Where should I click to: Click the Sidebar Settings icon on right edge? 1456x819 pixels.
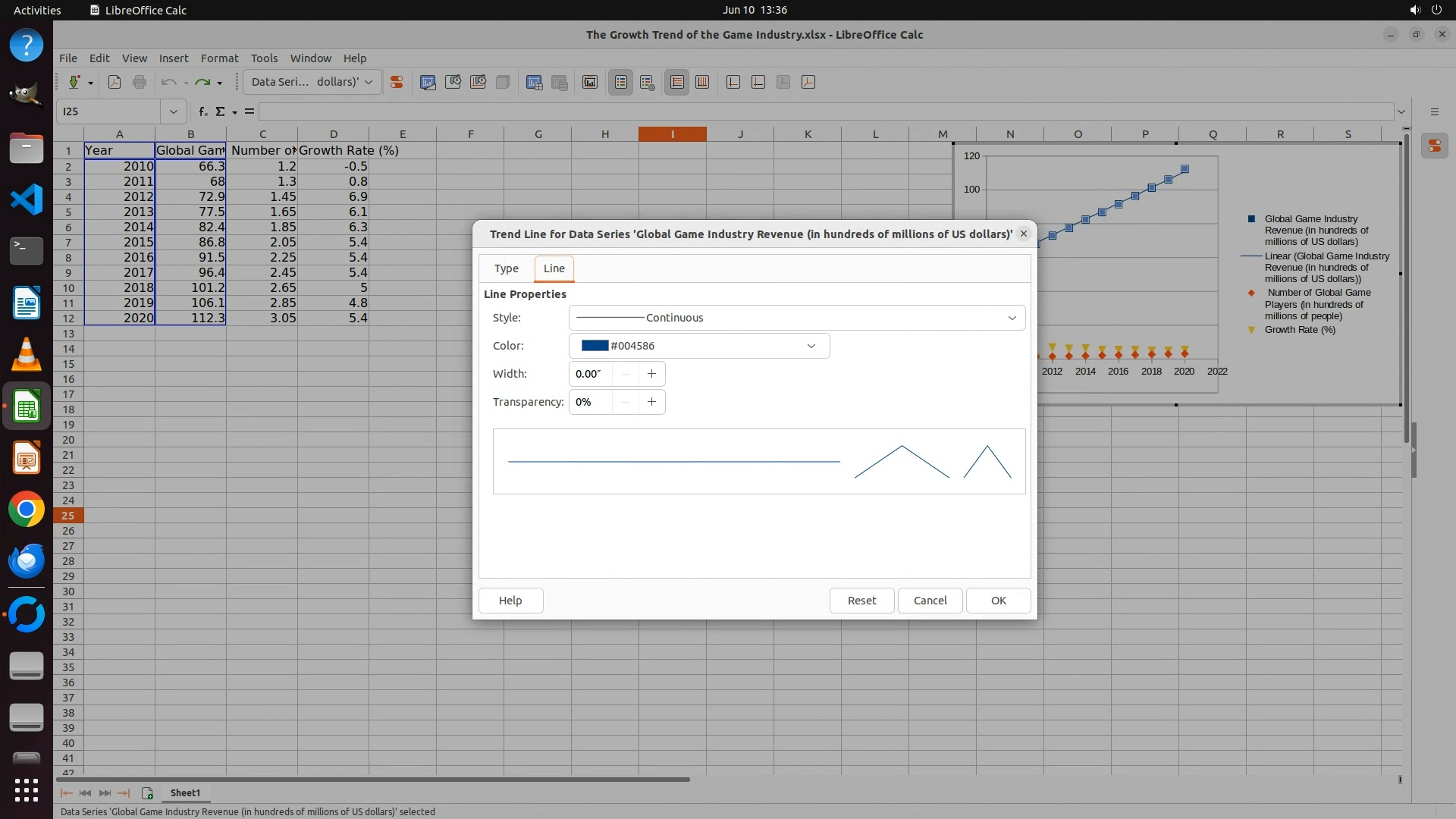pyautogui.click(x=1434, y=111)
